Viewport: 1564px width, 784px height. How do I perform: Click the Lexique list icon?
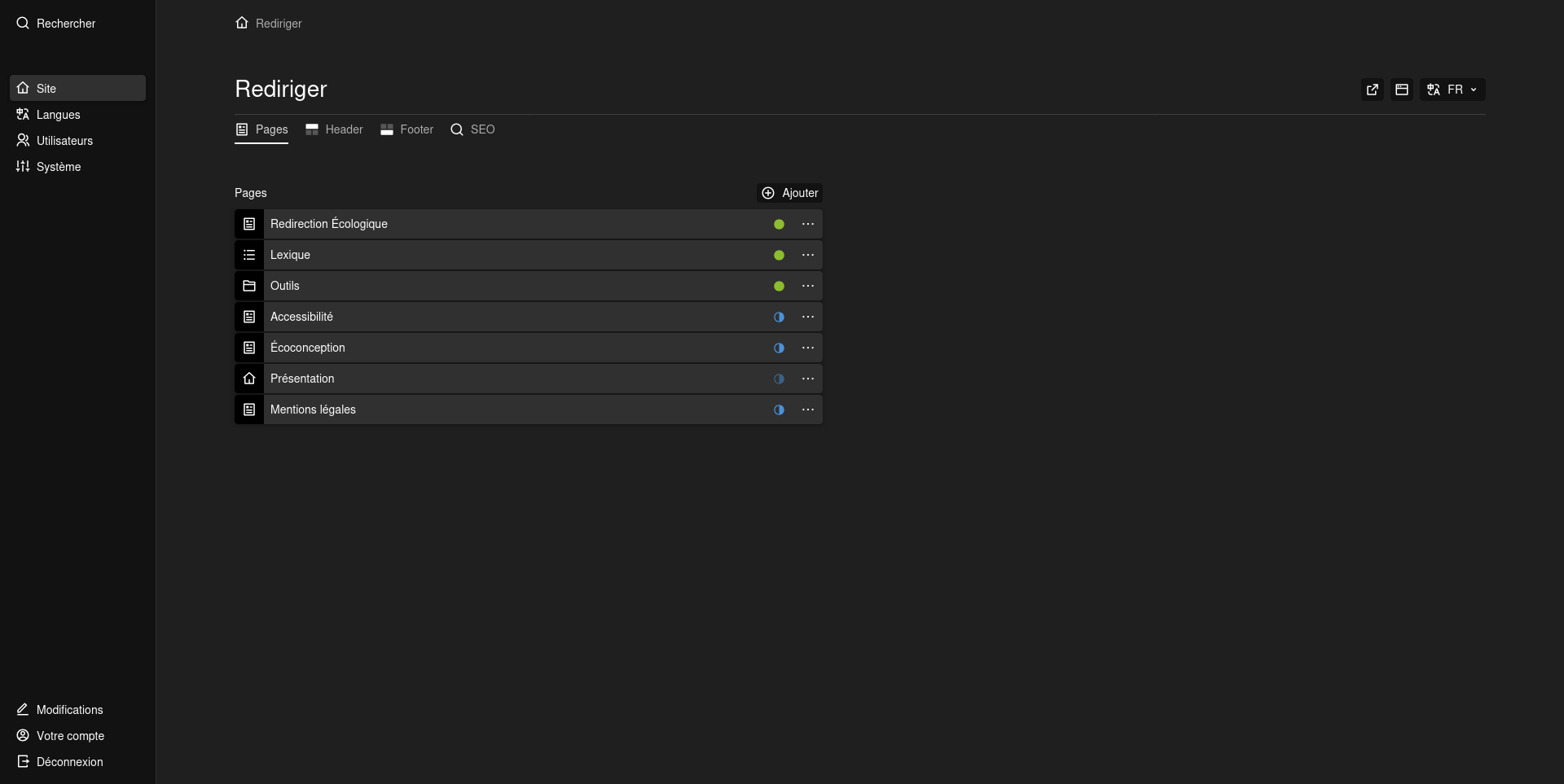[249, 255]
